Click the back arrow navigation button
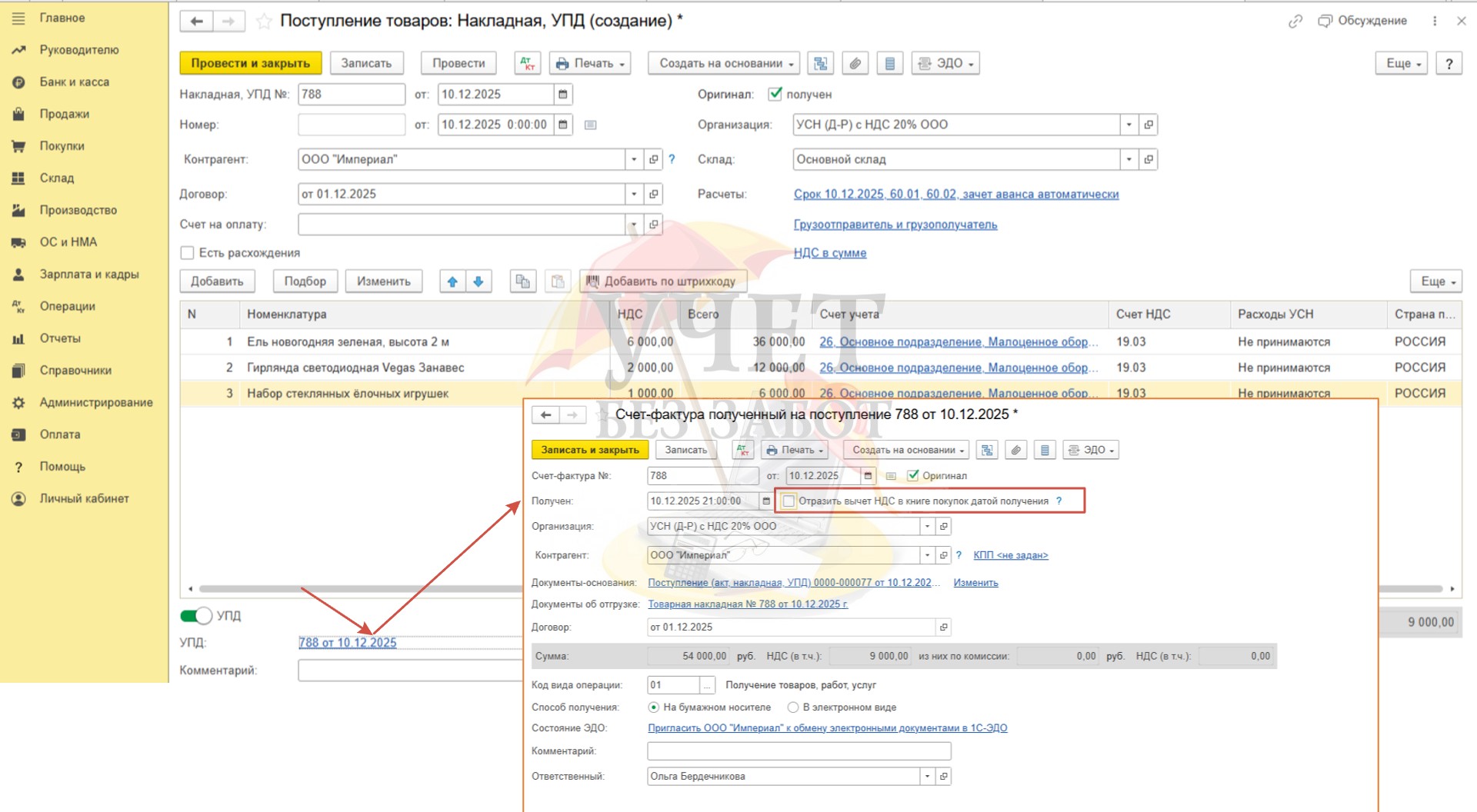Image resolution: width=1477 pixels, height=812 pixels. tap(197, 22)
